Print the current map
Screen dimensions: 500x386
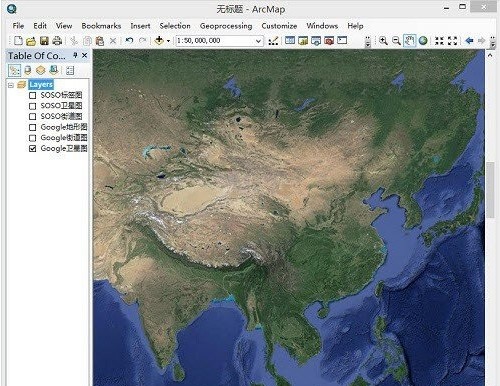click(57, 41)
